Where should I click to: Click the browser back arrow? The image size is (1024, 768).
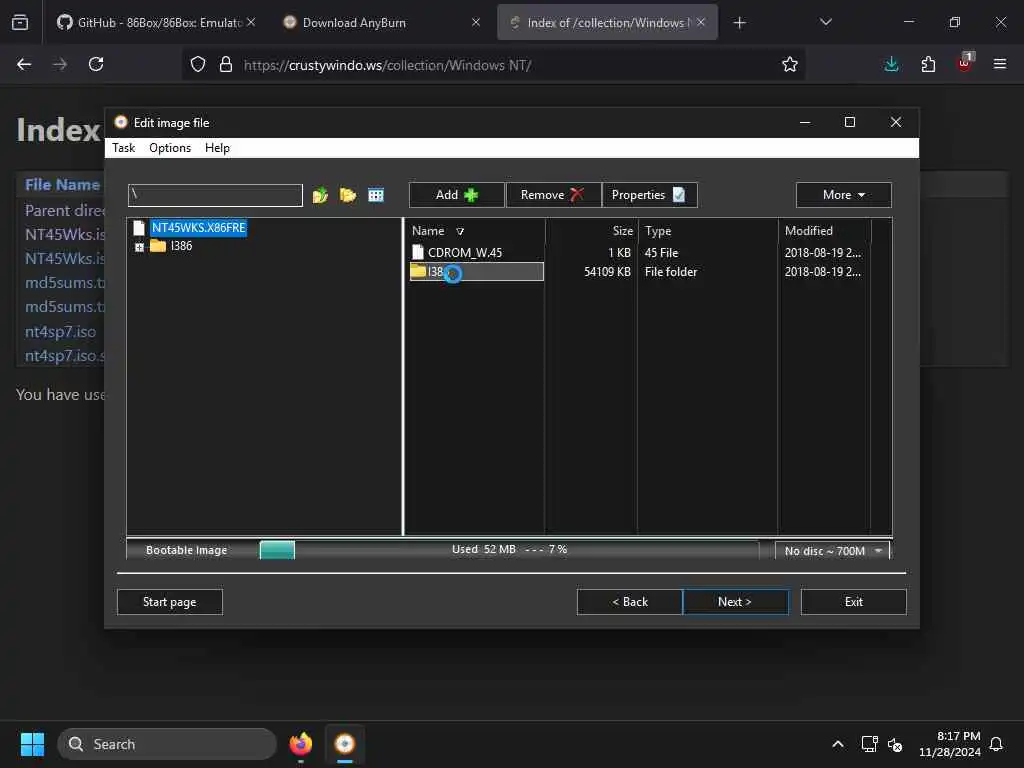(24, 64)
